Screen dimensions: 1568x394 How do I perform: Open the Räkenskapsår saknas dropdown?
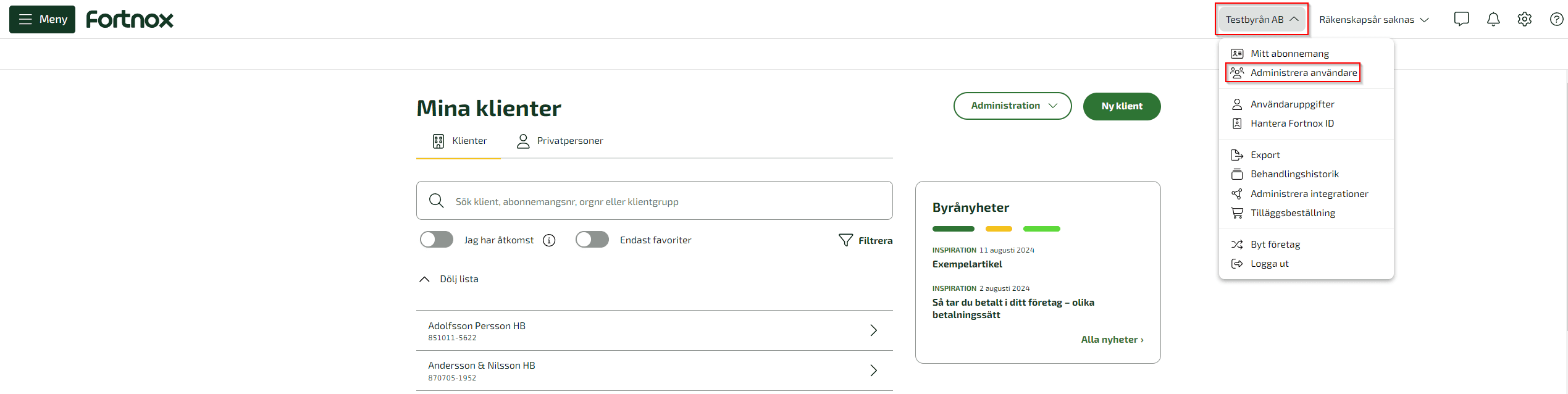[x=1374, y=20]
